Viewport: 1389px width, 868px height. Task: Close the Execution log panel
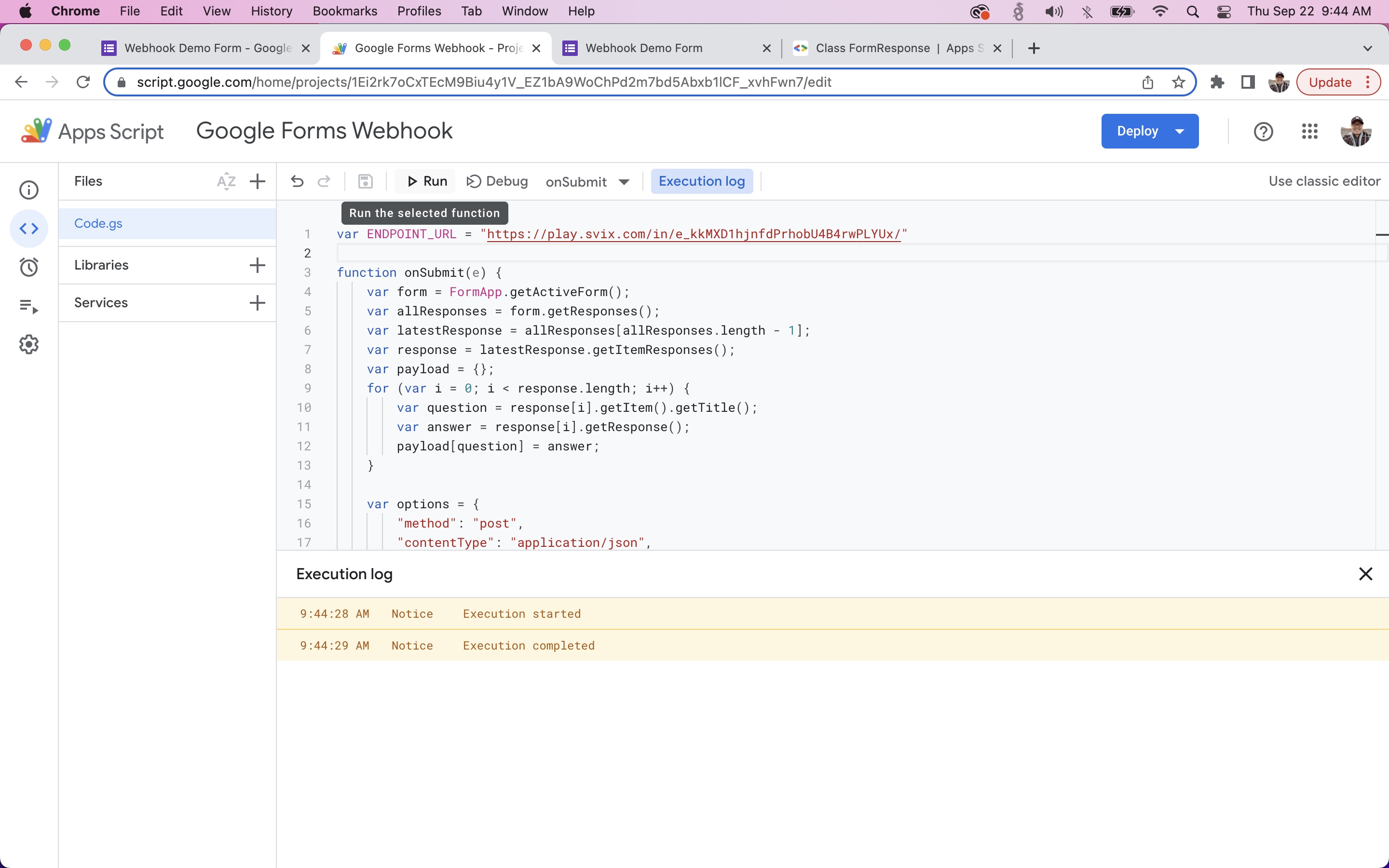pyautogui.click(x=1365, y=573)
